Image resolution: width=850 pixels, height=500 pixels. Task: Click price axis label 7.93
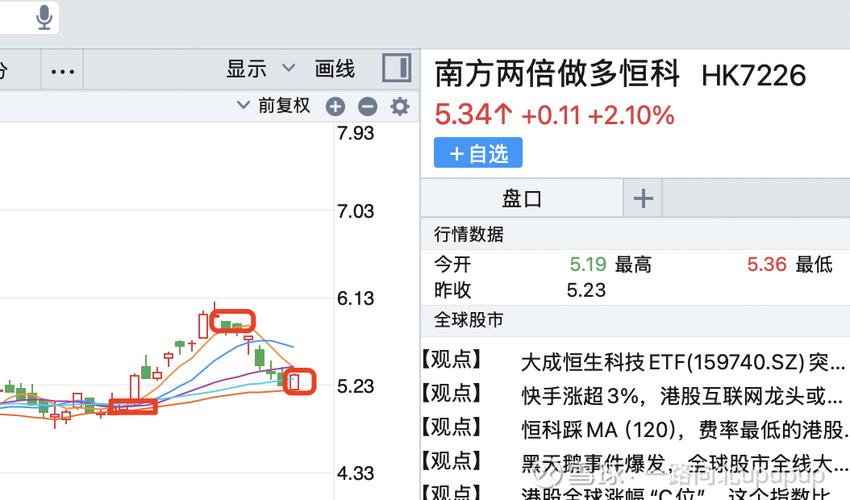pyautogui.click(x=356, y=133)
